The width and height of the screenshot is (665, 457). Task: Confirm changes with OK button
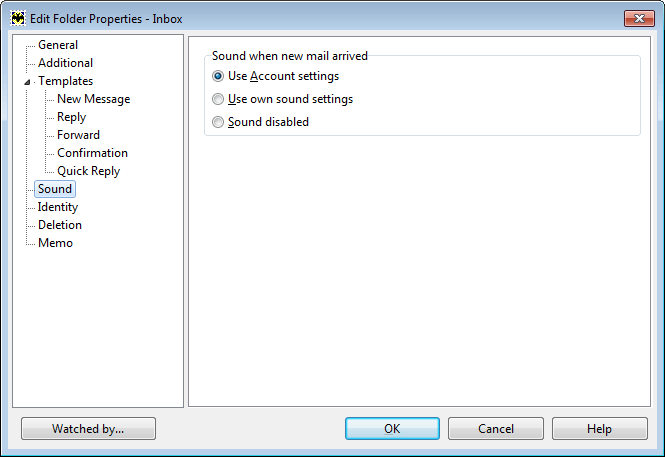392,429
